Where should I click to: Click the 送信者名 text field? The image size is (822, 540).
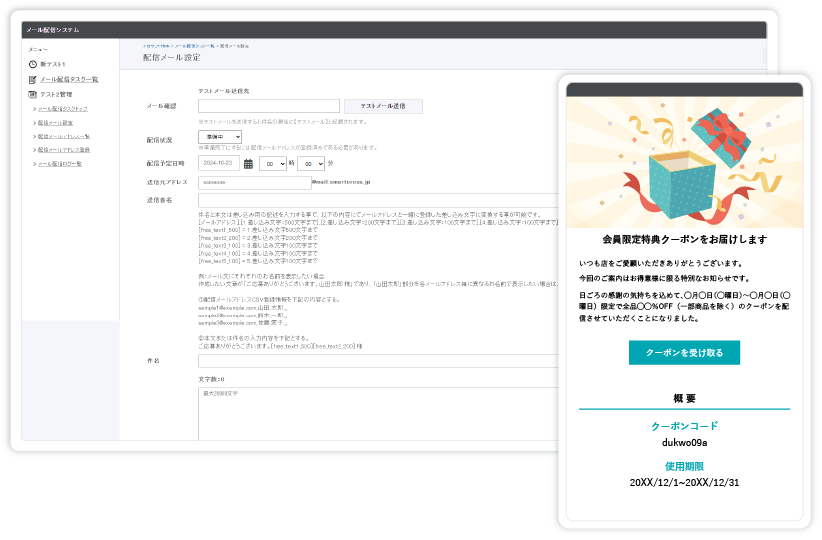click(x=380, y=200)
